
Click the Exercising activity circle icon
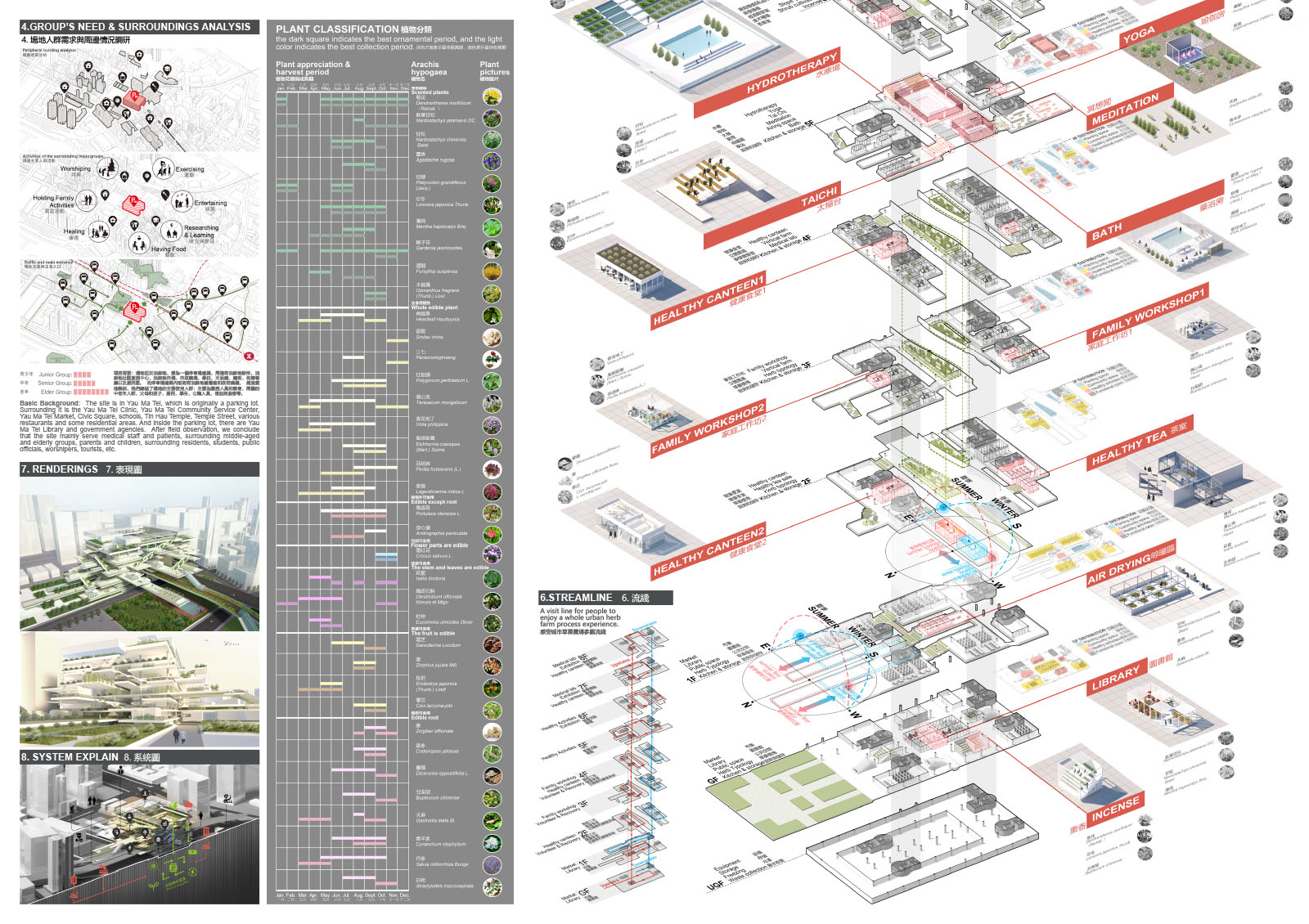[163, 169]
